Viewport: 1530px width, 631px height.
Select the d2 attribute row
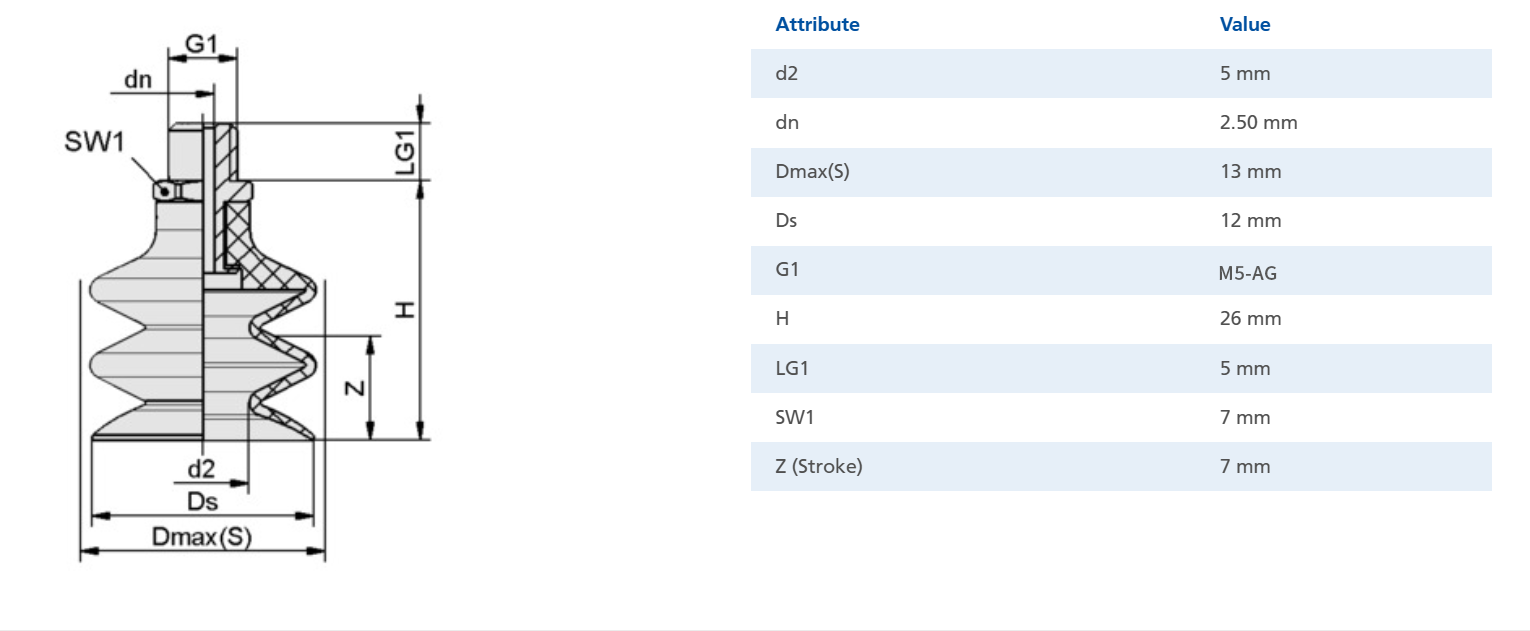pos(1121,73)
